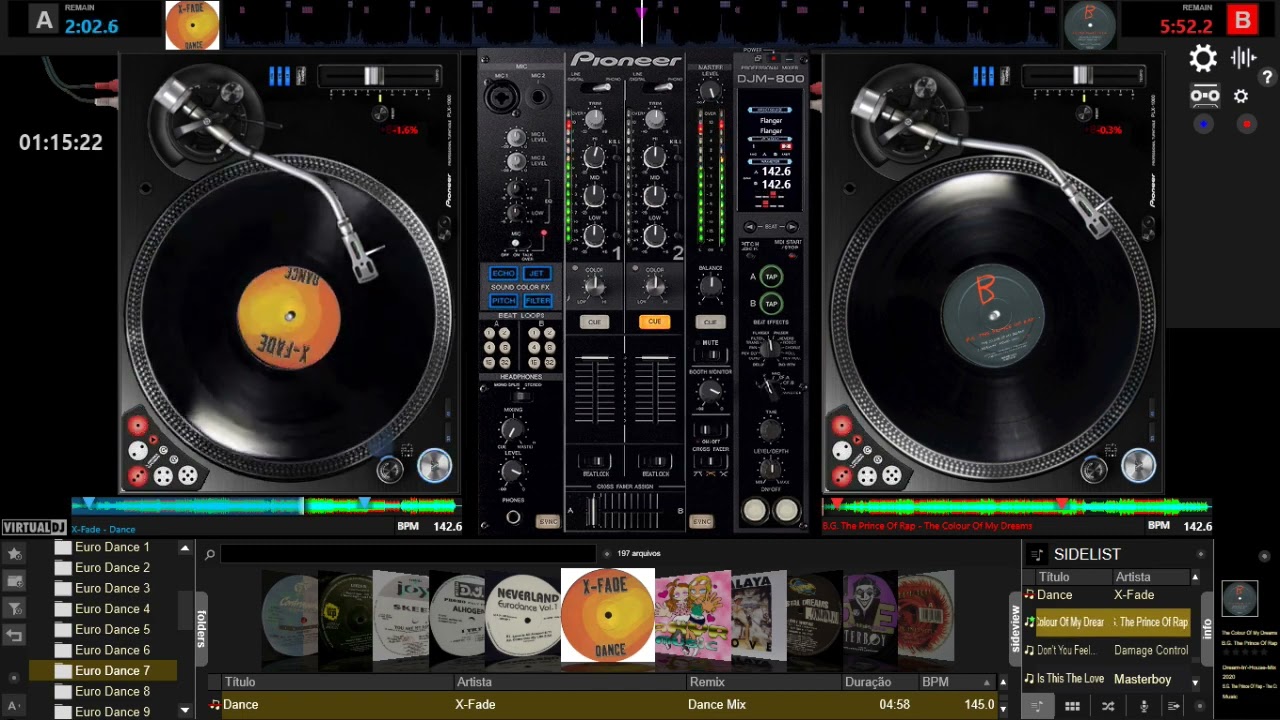Select Damage Control track in sidelist

point(1151,650)
